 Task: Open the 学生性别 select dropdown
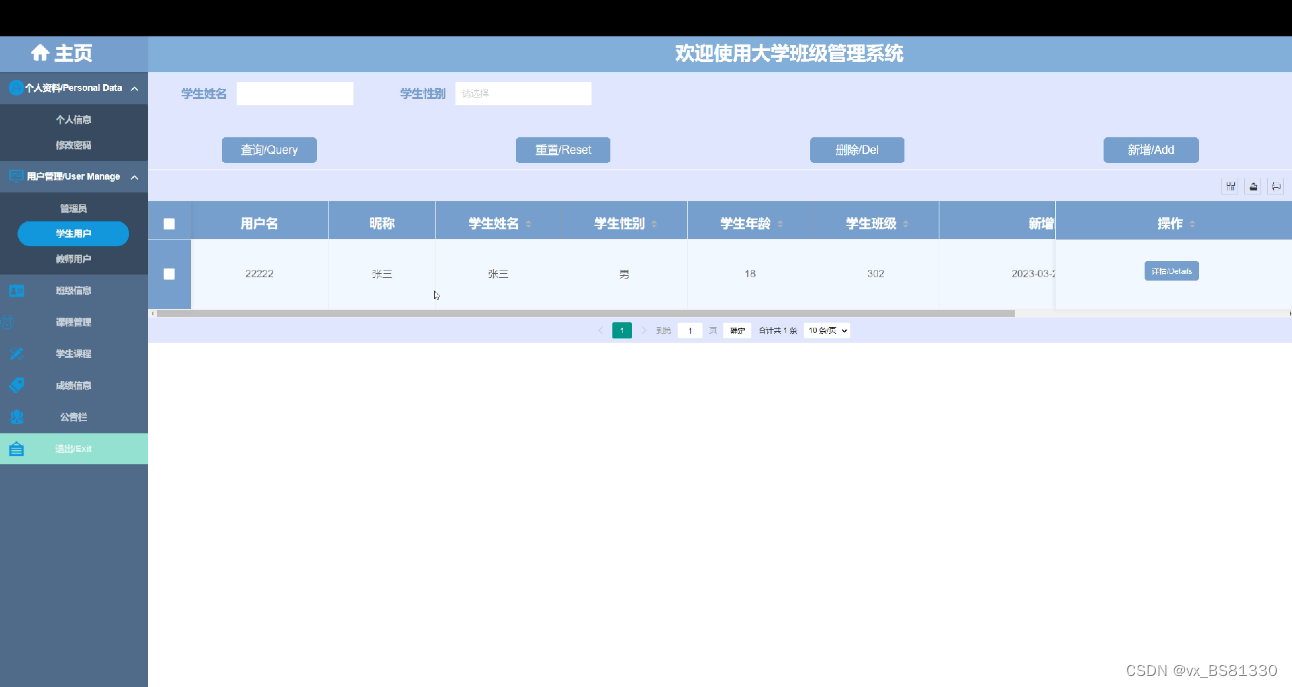[x=523, y=93]
